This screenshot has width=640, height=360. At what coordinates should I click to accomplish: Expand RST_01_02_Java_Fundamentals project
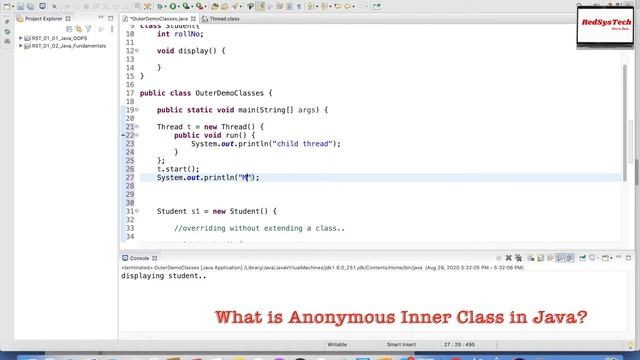pyautogui.click(x=21, y=46)
